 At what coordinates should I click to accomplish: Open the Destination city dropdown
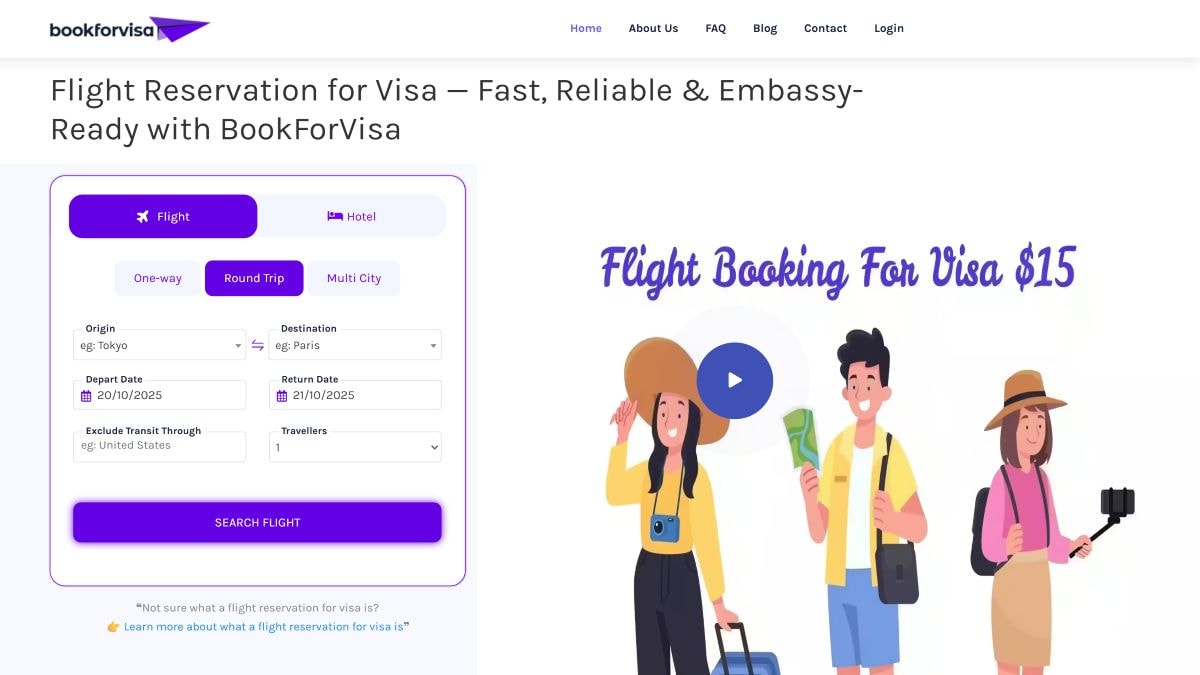[x=355, y=345]
